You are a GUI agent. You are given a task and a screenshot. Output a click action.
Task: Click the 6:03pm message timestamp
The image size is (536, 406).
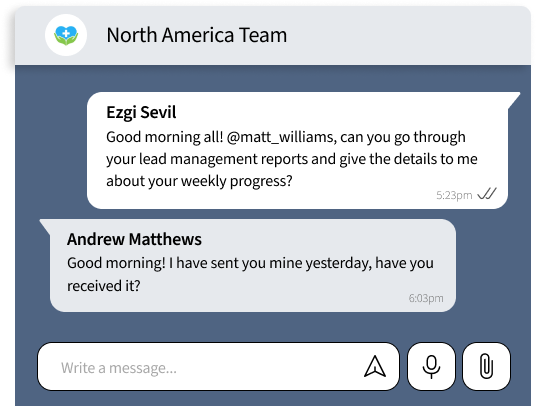pyautogui.click(x=426, y=298)
